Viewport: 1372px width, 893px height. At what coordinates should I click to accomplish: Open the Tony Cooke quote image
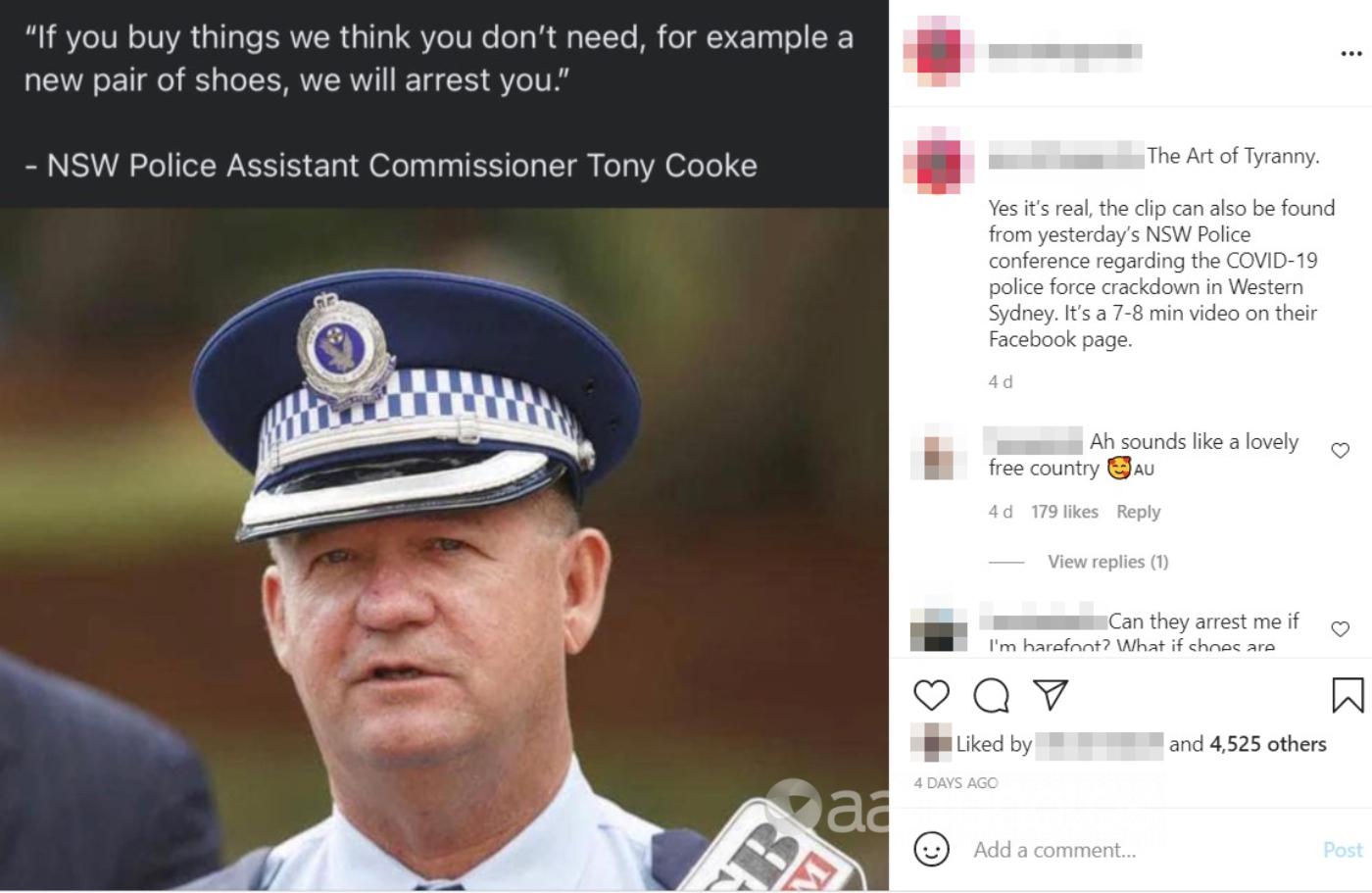tap(444, 446)
